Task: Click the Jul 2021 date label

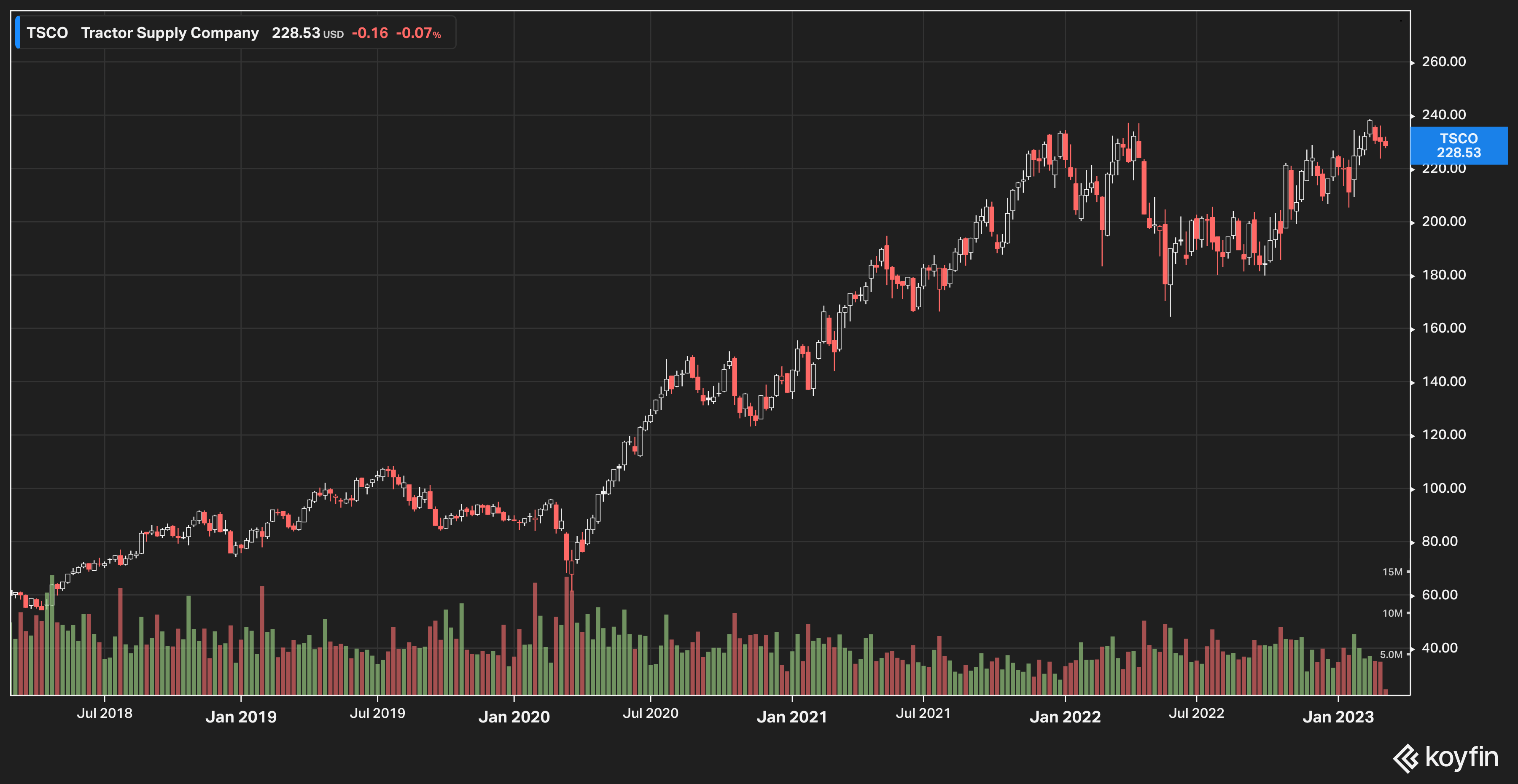Action: pyautogui.click(x=923, y=713)
